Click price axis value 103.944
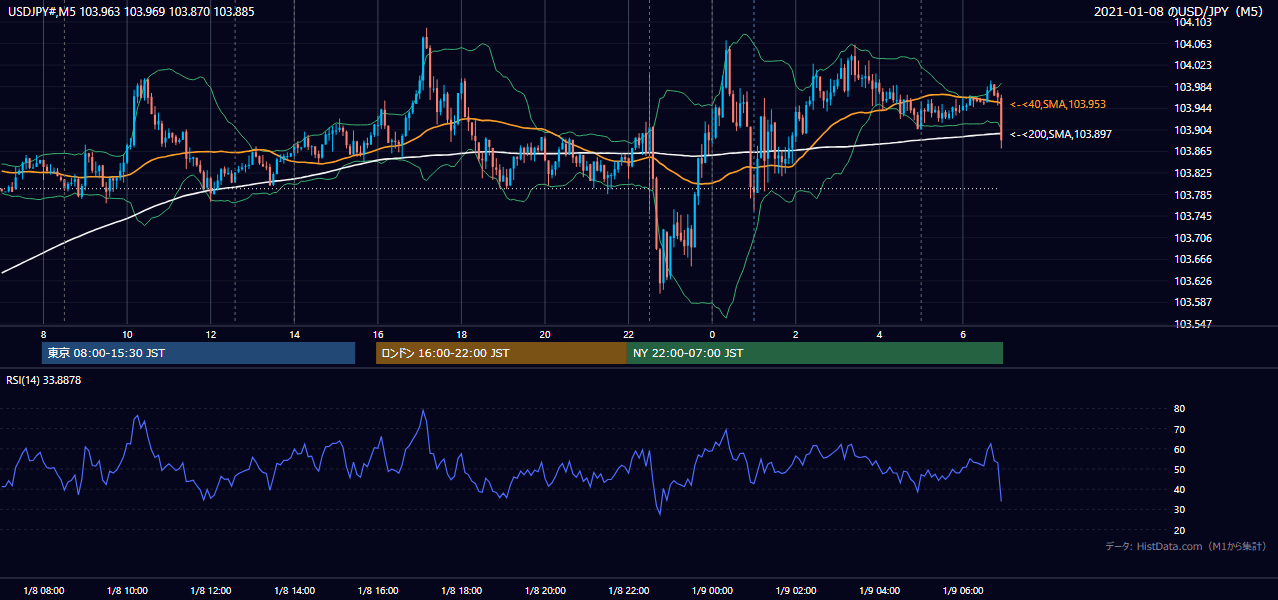The height and width of the screenshot is (600, 1278). 1192,108
